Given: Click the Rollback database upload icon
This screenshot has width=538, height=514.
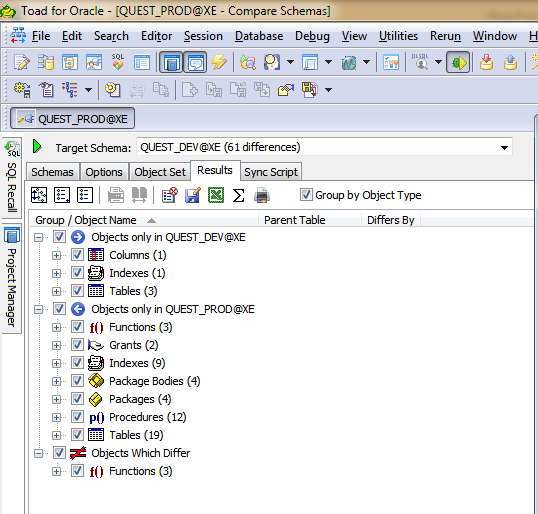Looking at the screenshot, I should (511, 62).
